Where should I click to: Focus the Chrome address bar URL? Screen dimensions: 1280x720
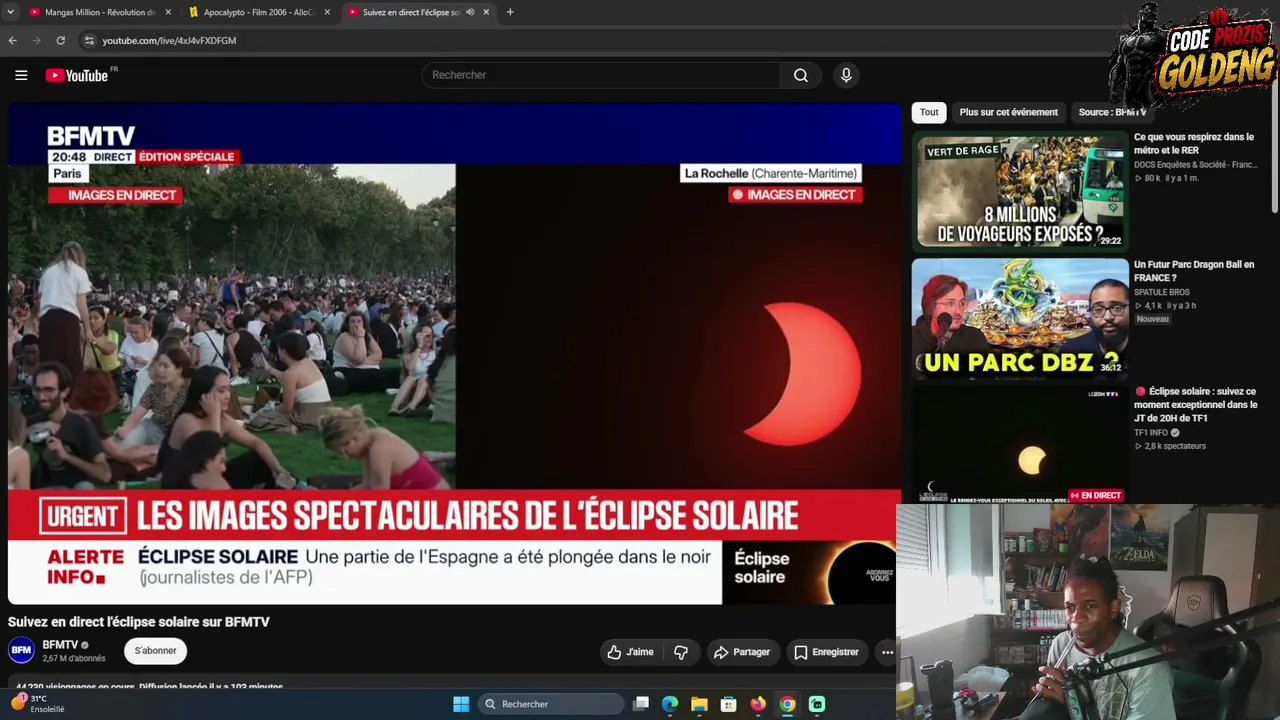(x=169, y=40)
